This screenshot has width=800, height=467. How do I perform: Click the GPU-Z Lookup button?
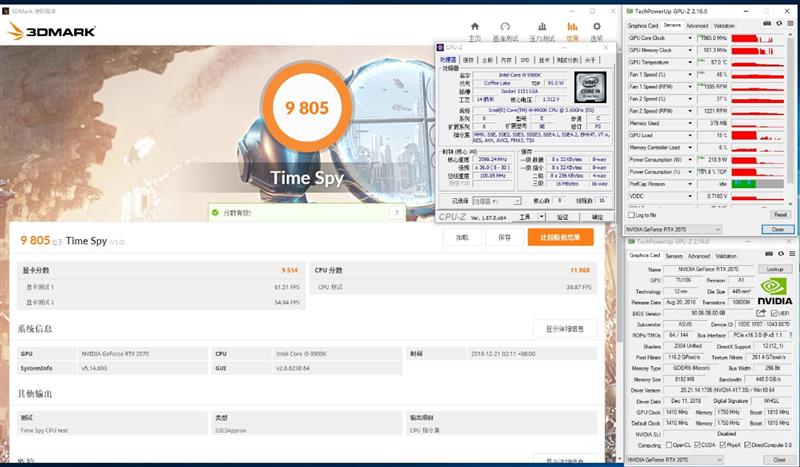775,269
